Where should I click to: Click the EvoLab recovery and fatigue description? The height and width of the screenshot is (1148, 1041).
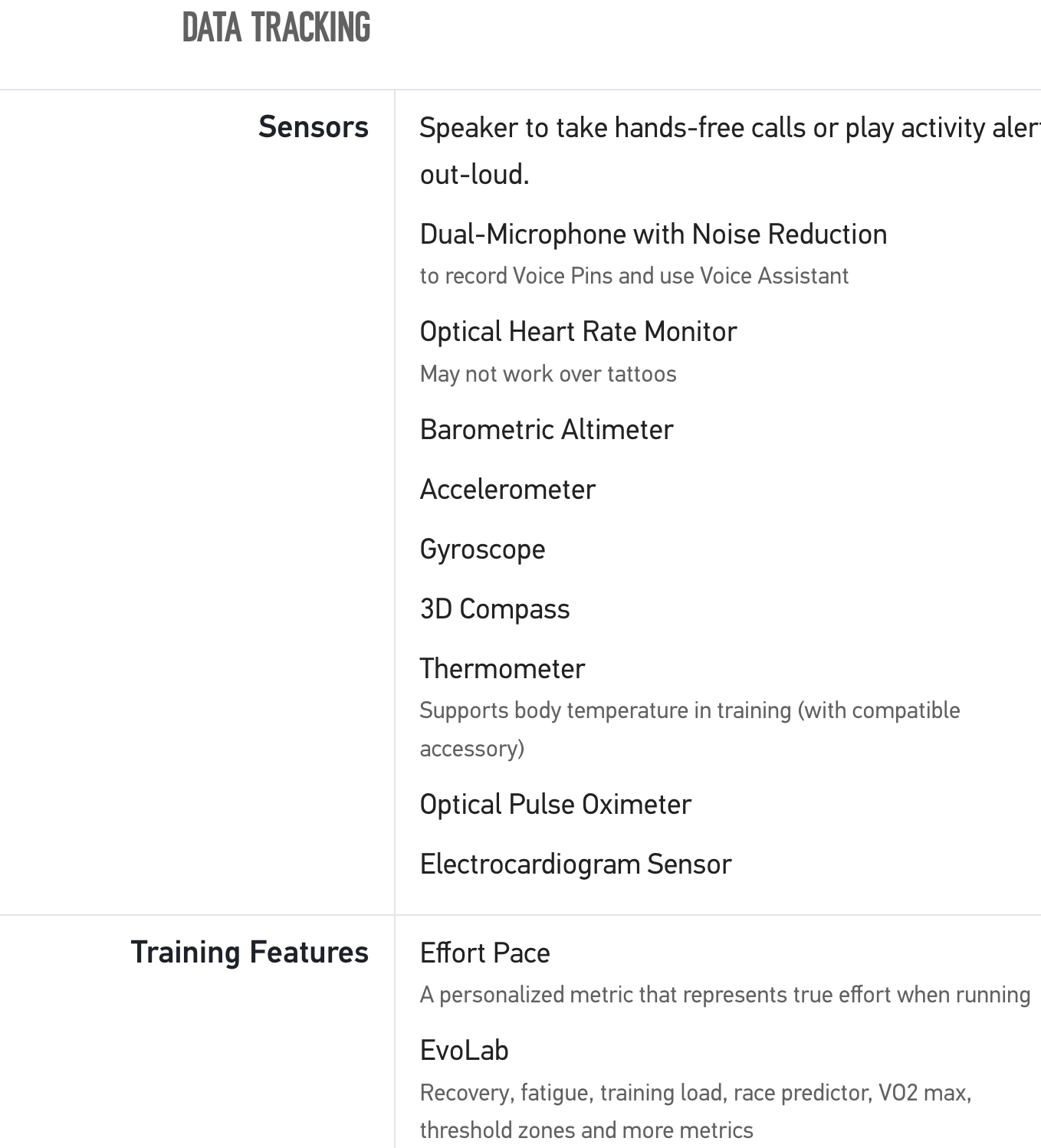click(x=695, y=1110)
